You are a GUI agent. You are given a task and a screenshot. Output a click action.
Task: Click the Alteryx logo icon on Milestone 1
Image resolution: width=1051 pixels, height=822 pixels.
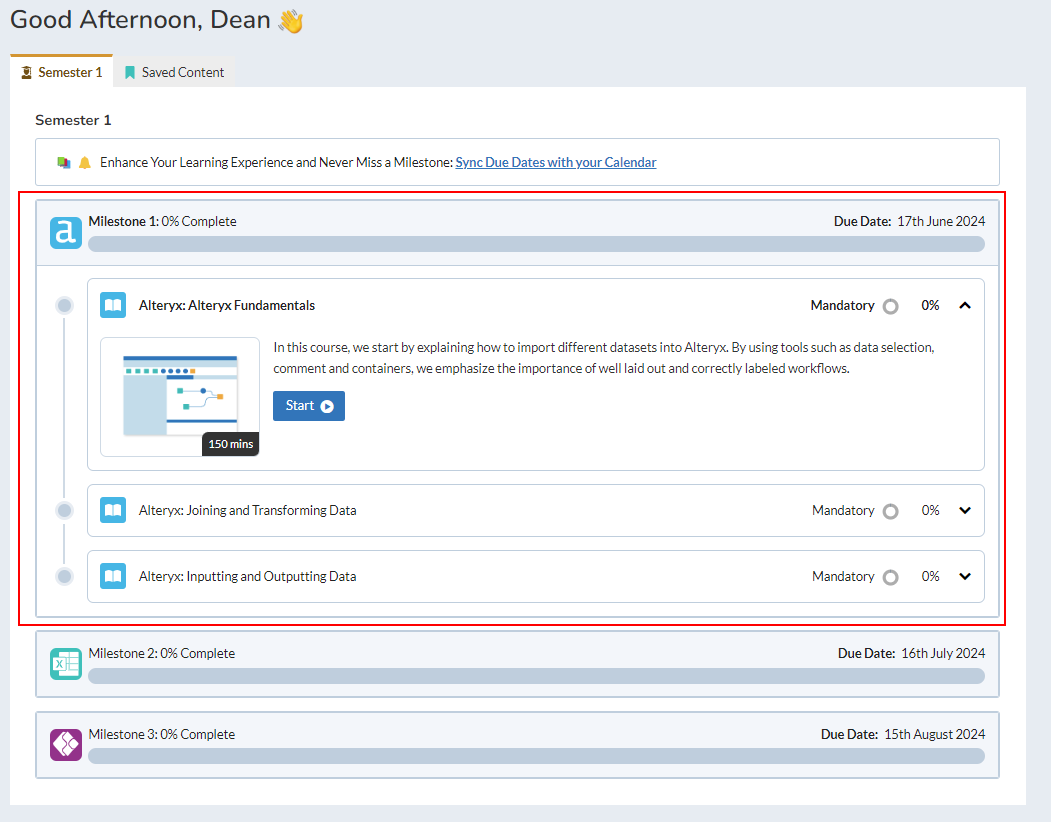(66, 233)
